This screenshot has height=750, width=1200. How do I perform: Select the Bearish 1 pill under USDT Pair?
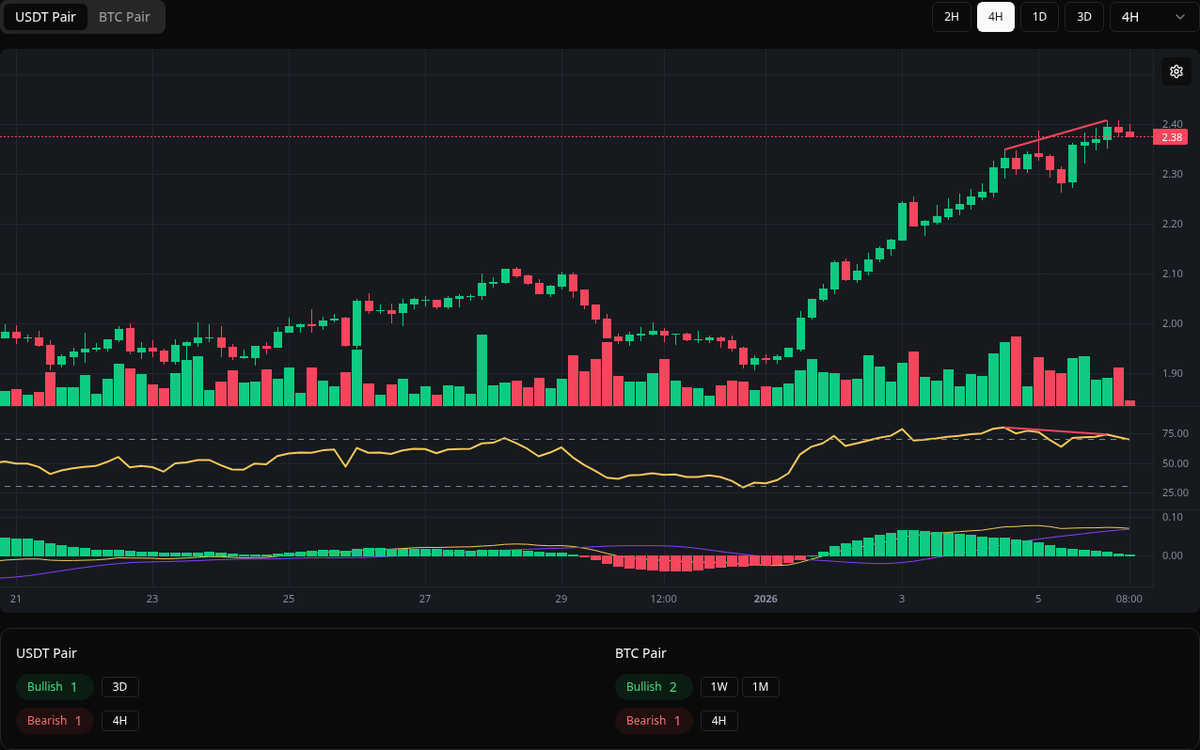(x=54, y=720)
